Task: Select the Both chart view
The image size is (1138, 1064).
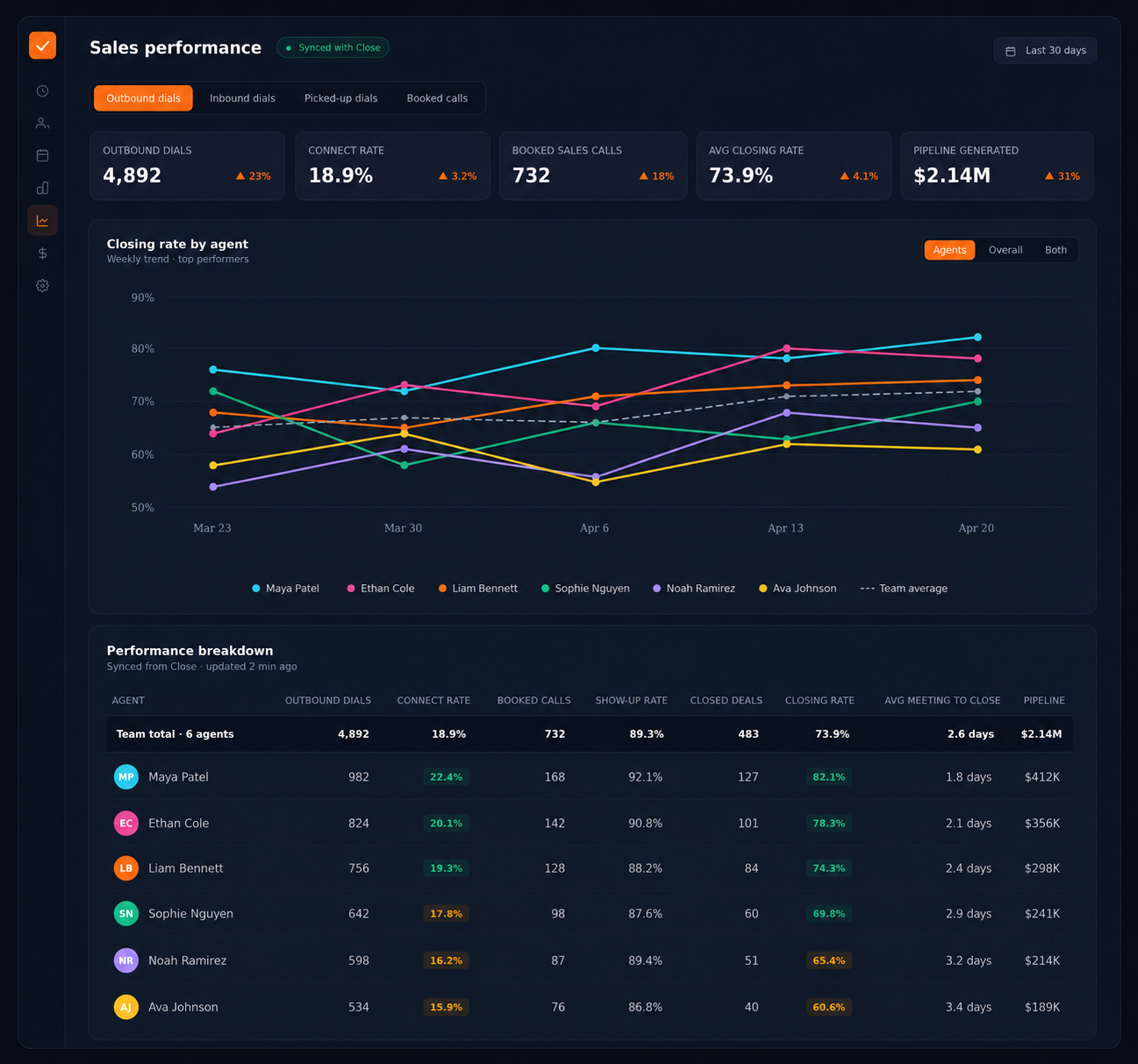Action: (x=1056, y=250)
